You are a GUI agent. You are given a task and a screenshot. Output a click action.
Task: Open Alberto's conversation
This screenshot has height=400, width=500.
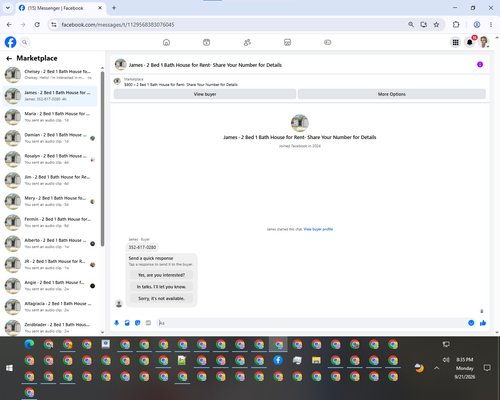point(50,243)
